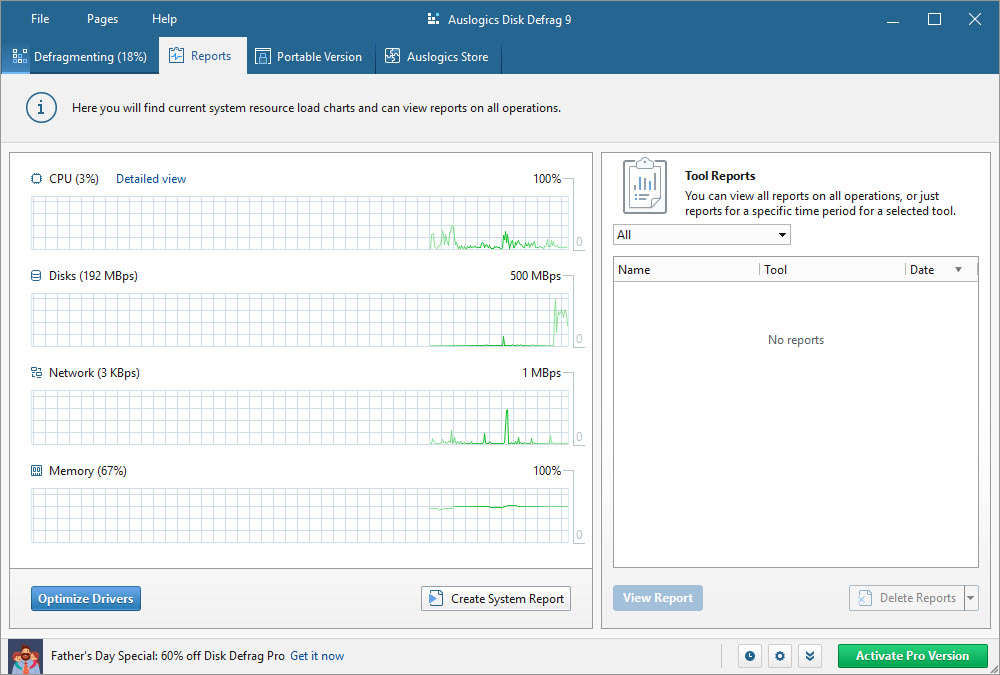Open the scheduler clock icon
Image resolution: width=1000 pixels, height=675 pixels.
(x=750, y=656)
